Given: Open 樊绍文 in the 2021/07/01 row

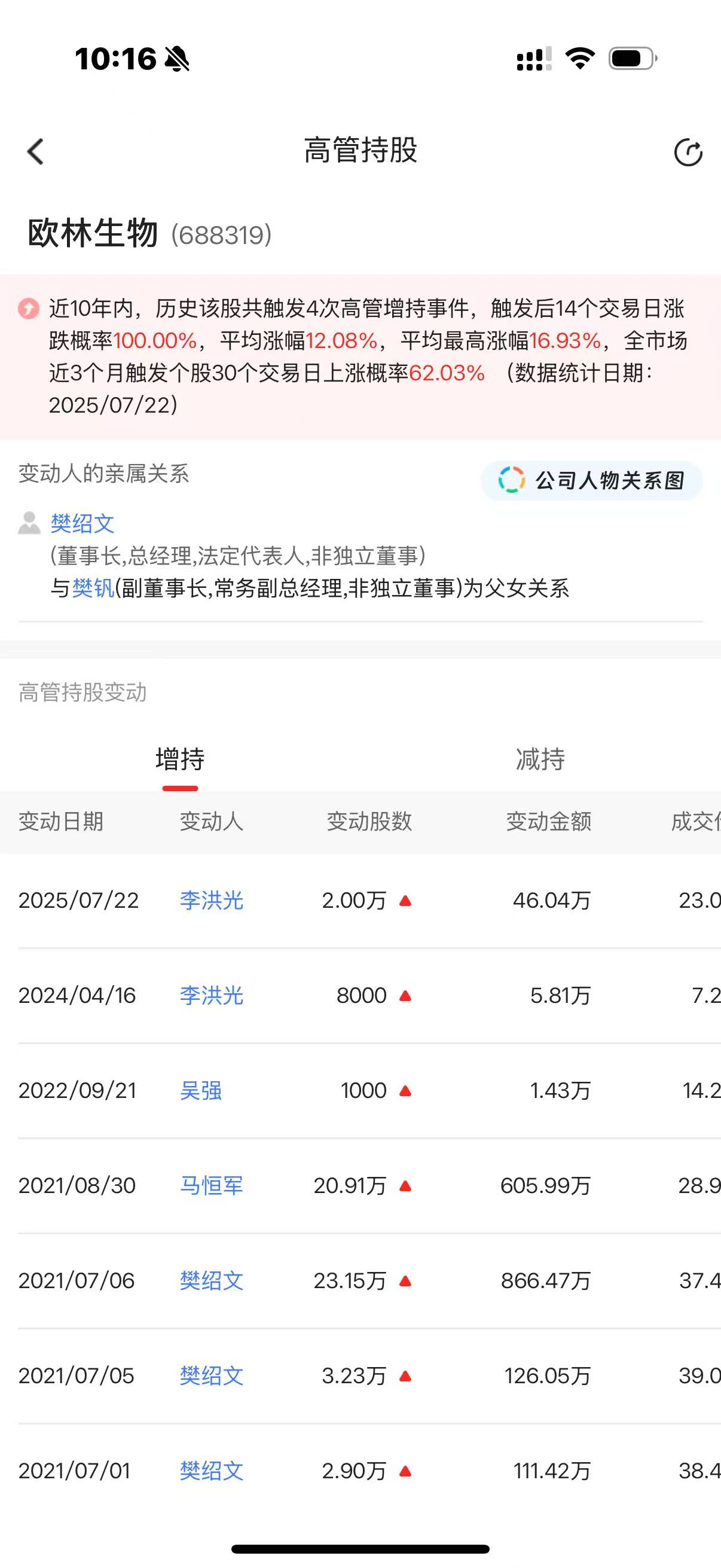Looking at the screenshot, I should (x=211, y=1471).
